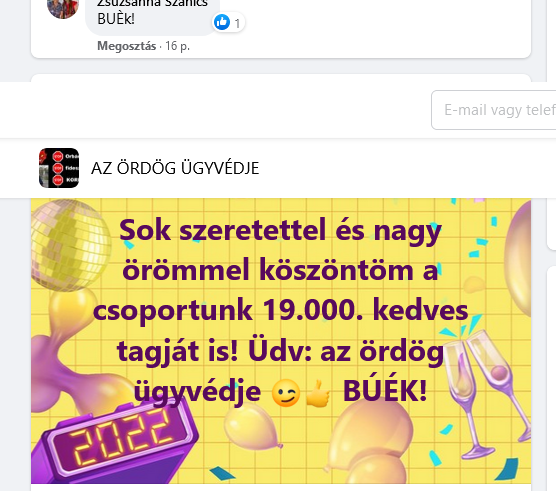The image size is (556, 491).
Task: Click the BUÈk! comment text bubble
Action: pyautogui.click(x=152, y=16)
